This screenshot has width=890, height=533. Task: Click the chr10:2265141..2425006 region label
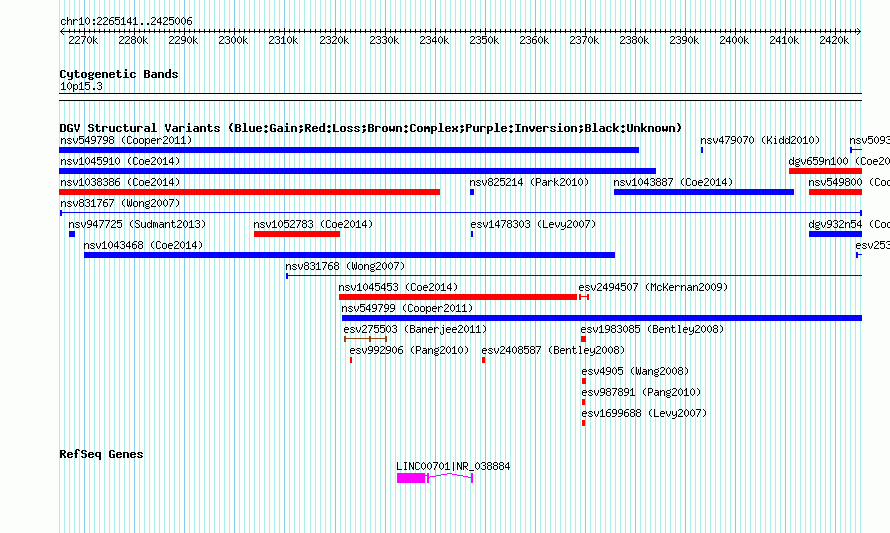coord(126,22)
